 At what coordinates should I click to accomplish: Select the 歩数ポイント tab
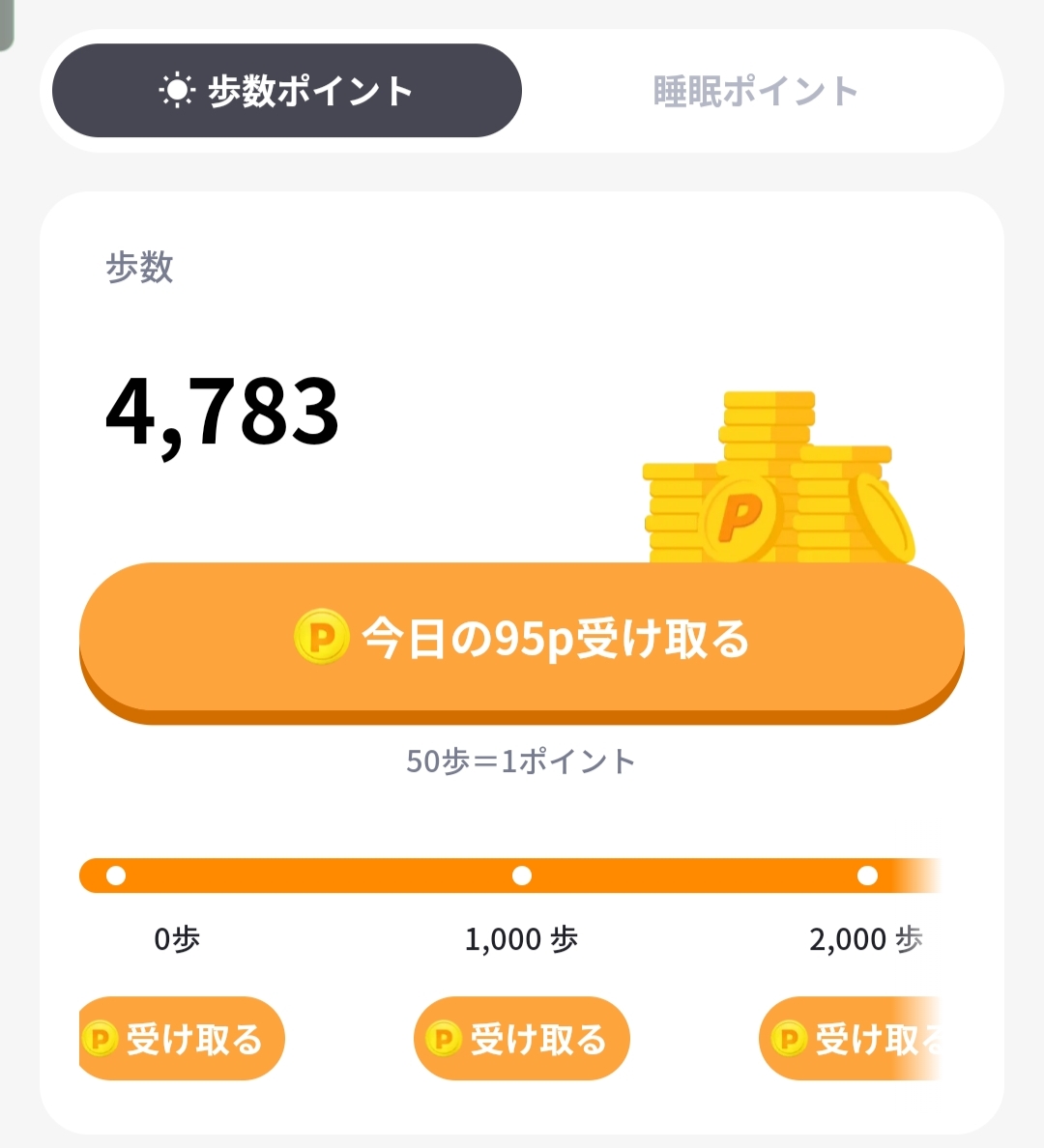(x=287, y=91)
